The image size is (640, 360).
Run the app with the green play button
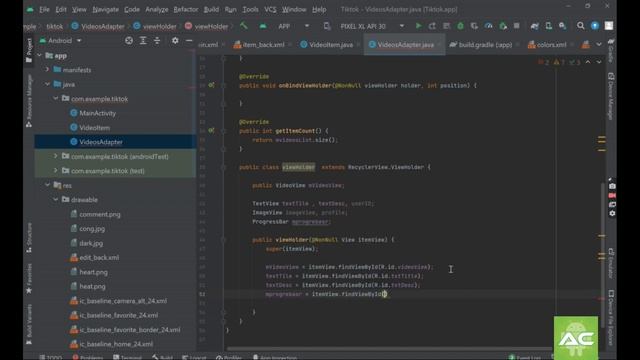tap(418, 26)
